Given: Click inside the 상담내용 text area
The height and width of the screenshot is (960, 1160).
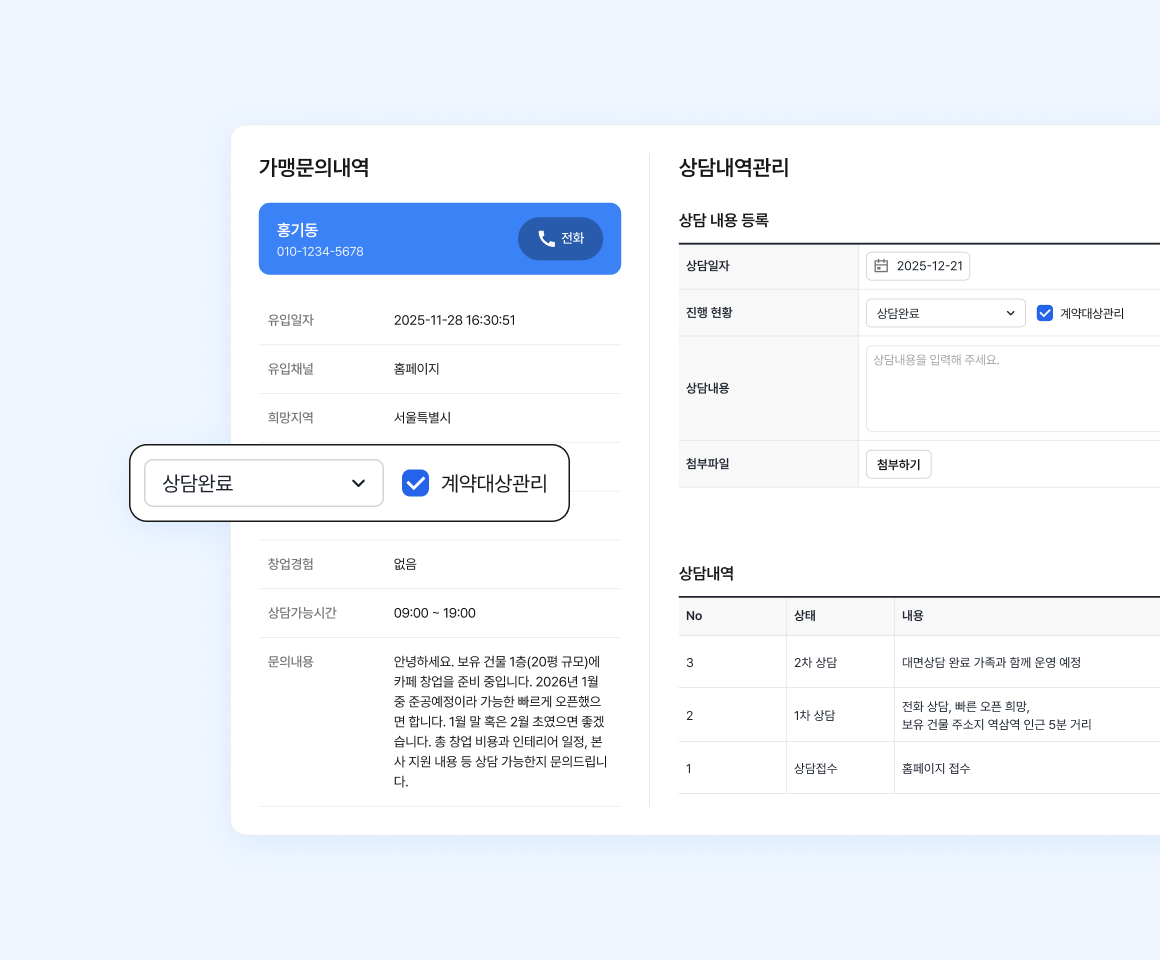Looking at the screenshot, I should click(1010, 388).
